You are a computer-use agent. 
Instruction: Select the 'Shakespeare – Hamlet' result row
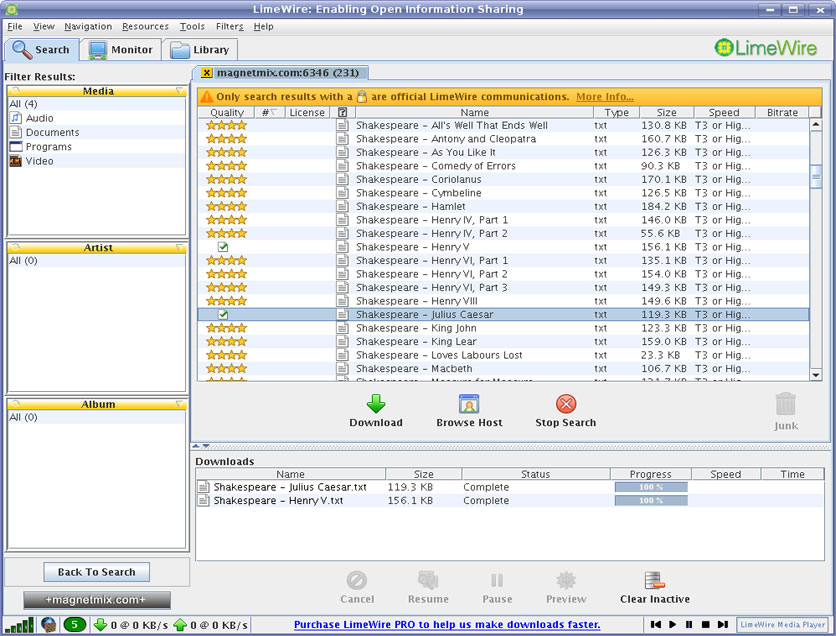(503, 206)
